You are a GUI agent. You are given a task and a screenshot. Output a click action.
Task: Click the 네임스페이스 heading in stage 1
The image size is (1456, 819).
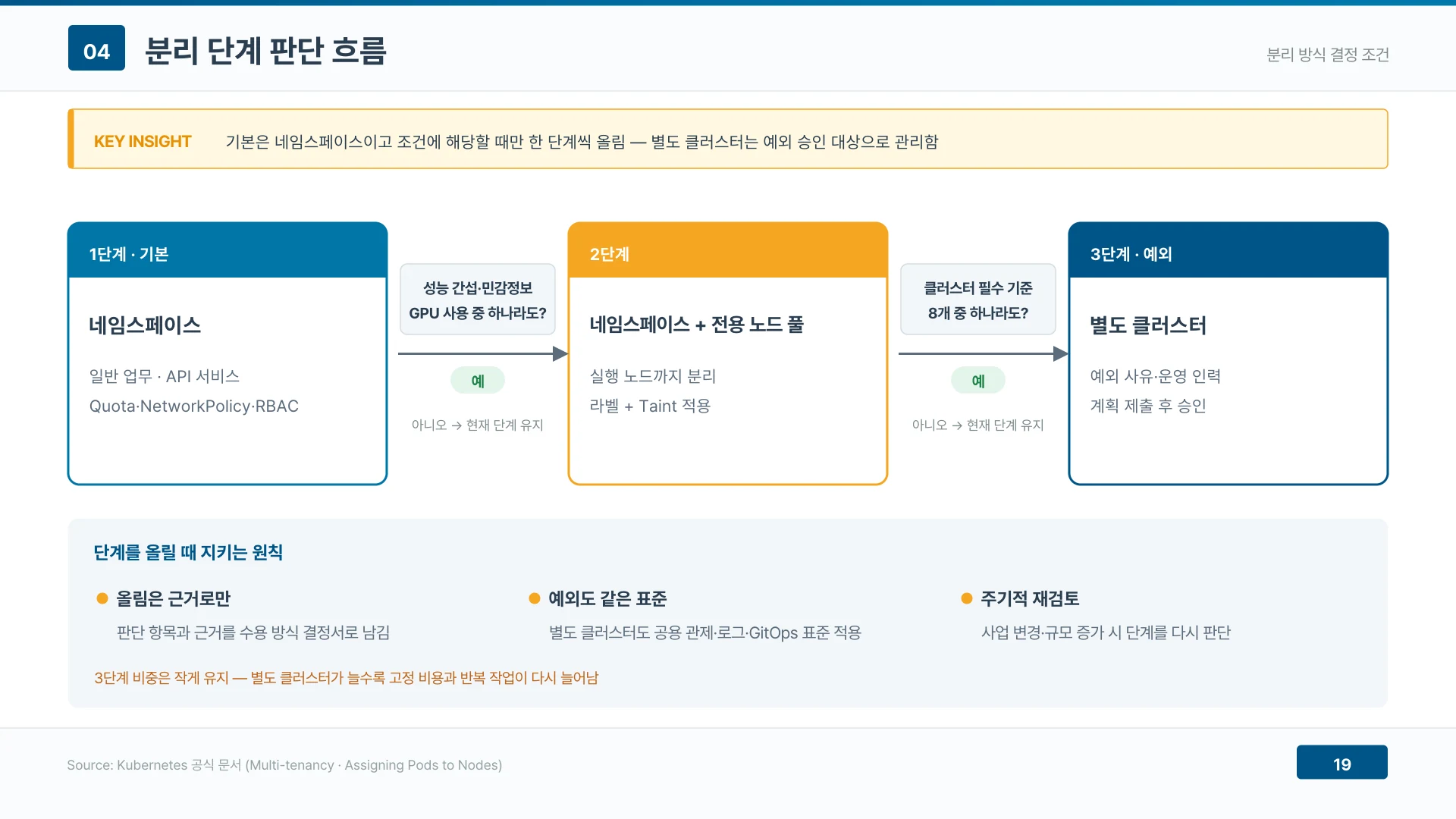(x=145, y=325)
